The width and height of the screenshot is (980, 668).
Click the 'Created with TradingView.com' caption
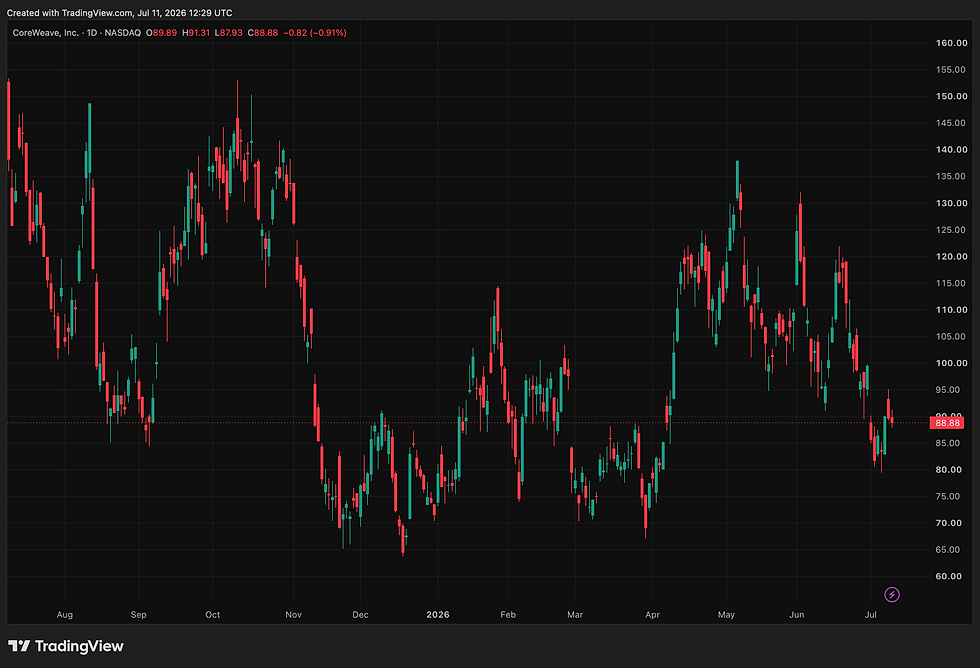70,12
